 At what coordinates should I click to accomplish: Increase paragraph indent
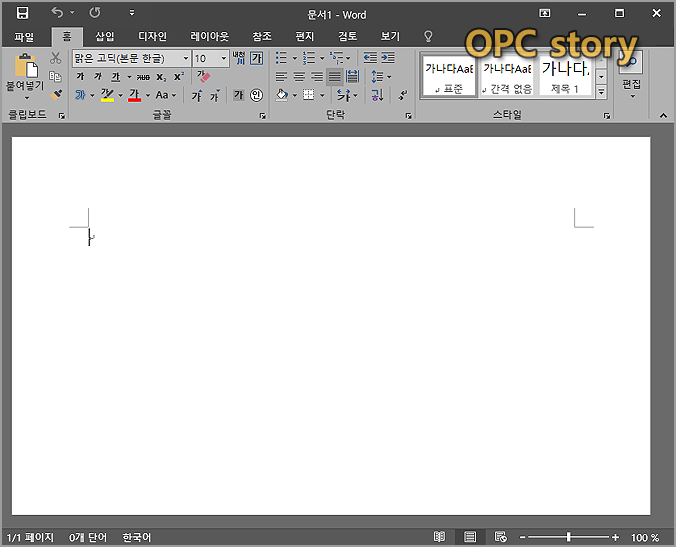point(388,58)
